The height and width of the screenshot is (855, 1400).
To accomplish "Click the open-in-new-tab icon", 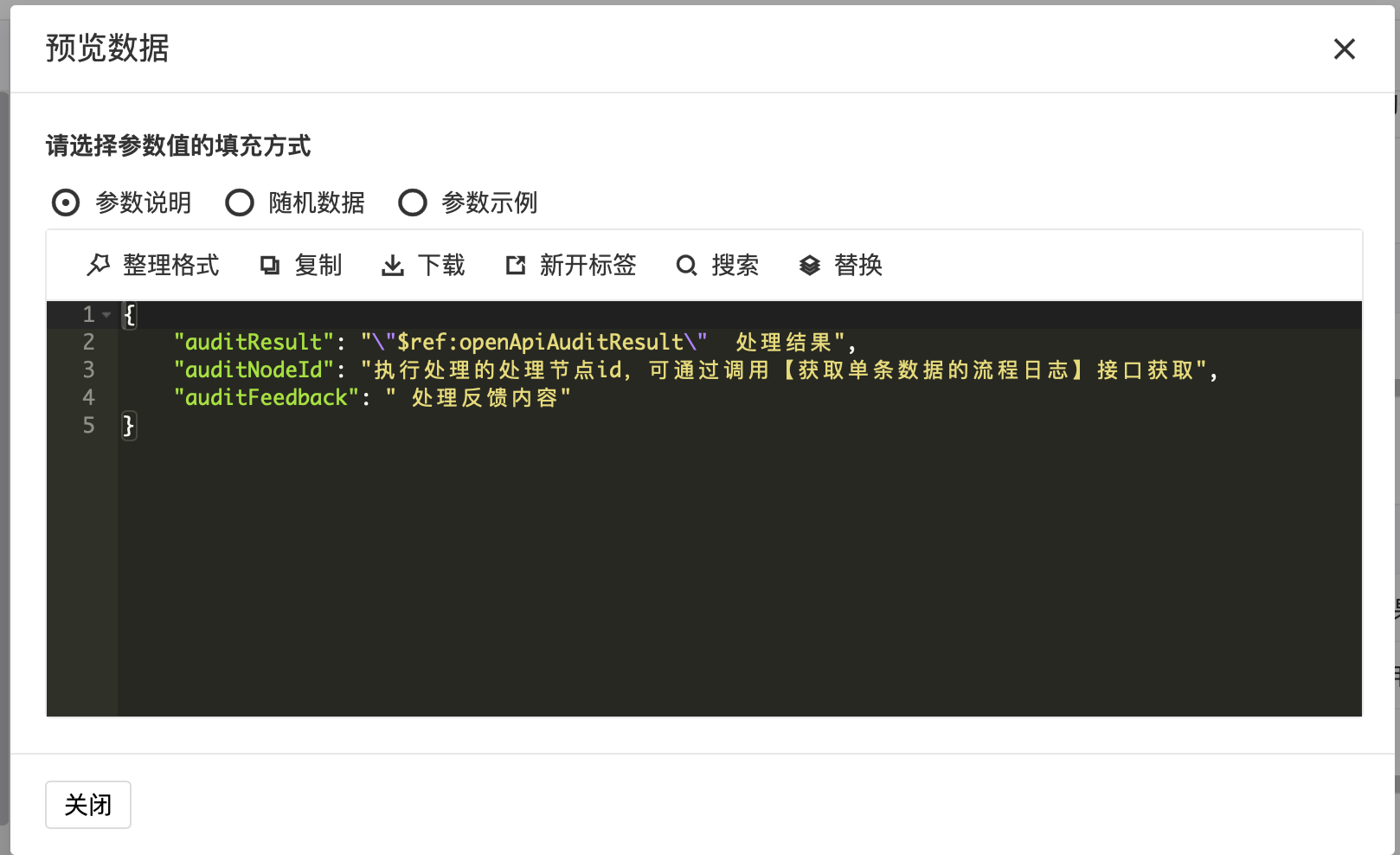I will (x=516, y=266).
